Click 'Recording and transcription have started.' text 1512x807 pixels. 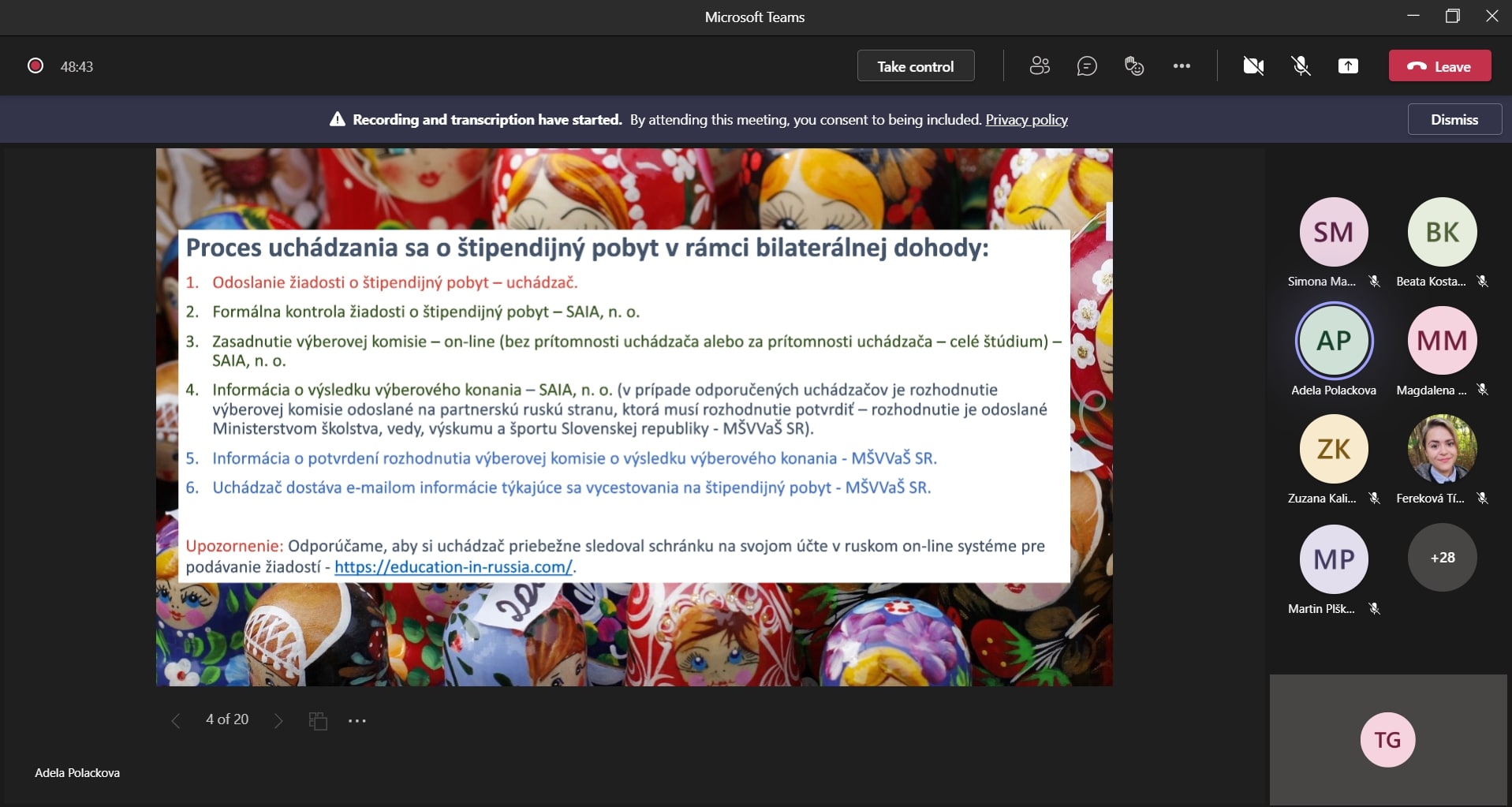(x=487, y=119)
